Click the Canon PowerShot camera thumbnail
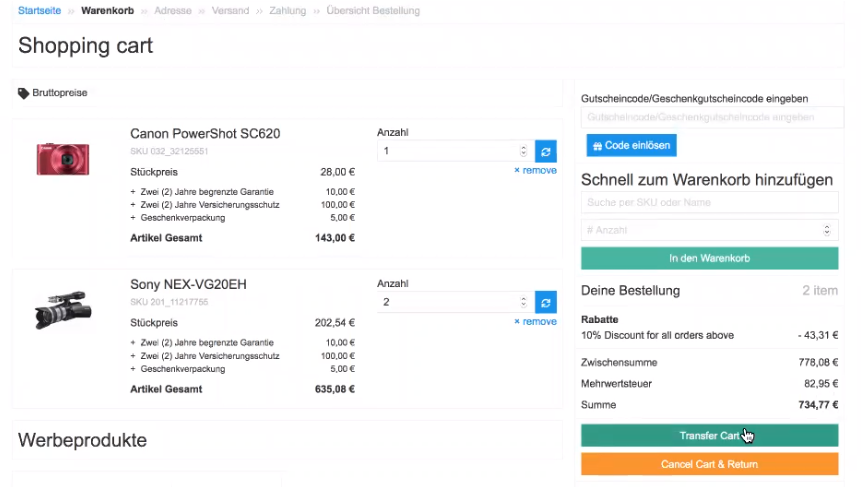The width and height of the screenshot is (861, 487). tap(63, 159)
